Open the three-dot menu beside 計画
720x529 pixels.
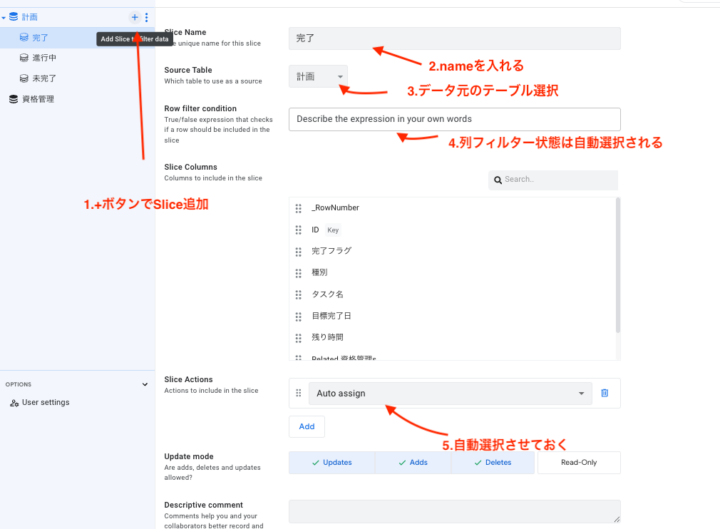click(147, 17)
